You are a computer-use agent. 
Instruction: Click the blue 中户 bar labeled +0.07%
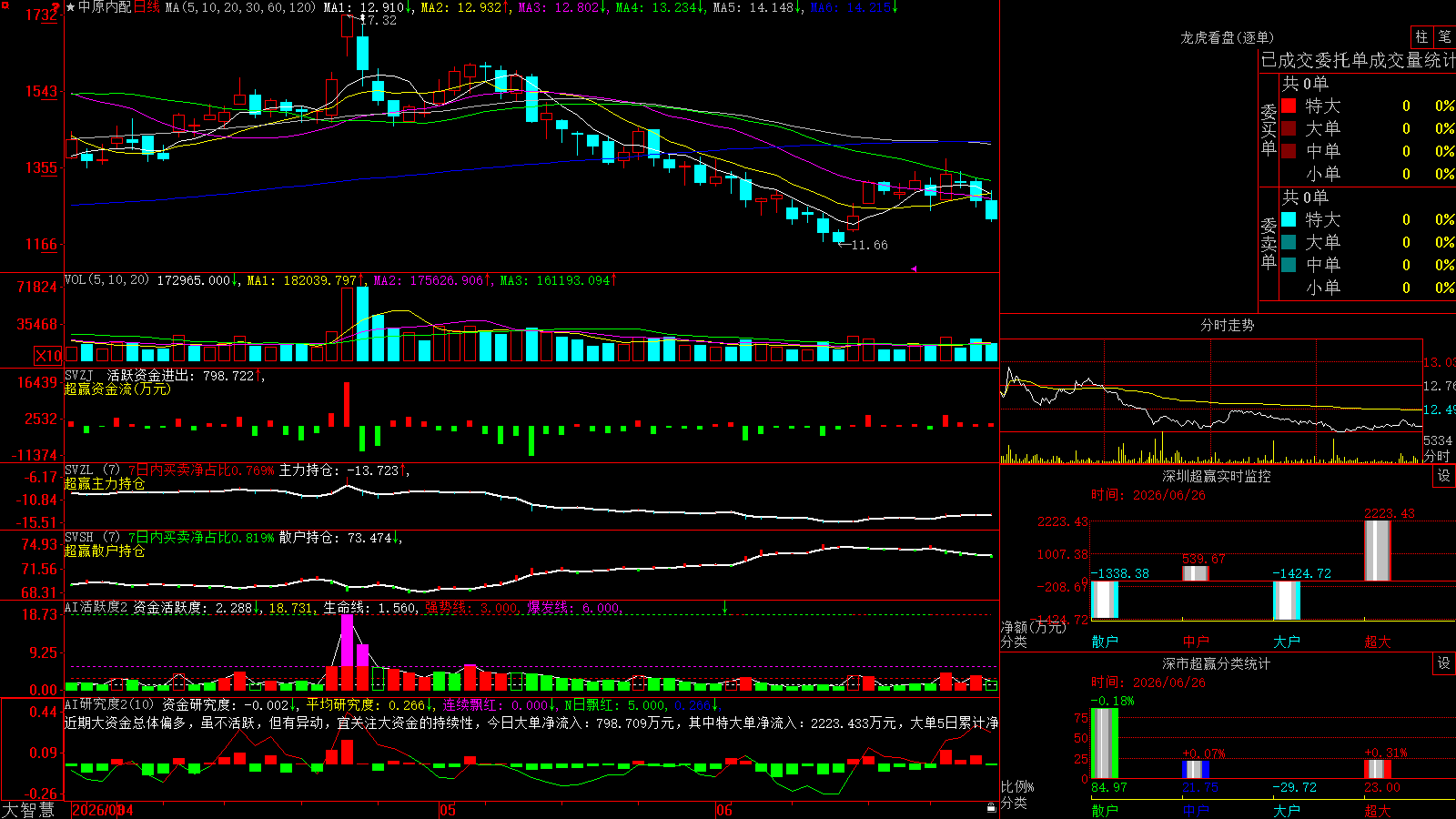click(1196, 770)
